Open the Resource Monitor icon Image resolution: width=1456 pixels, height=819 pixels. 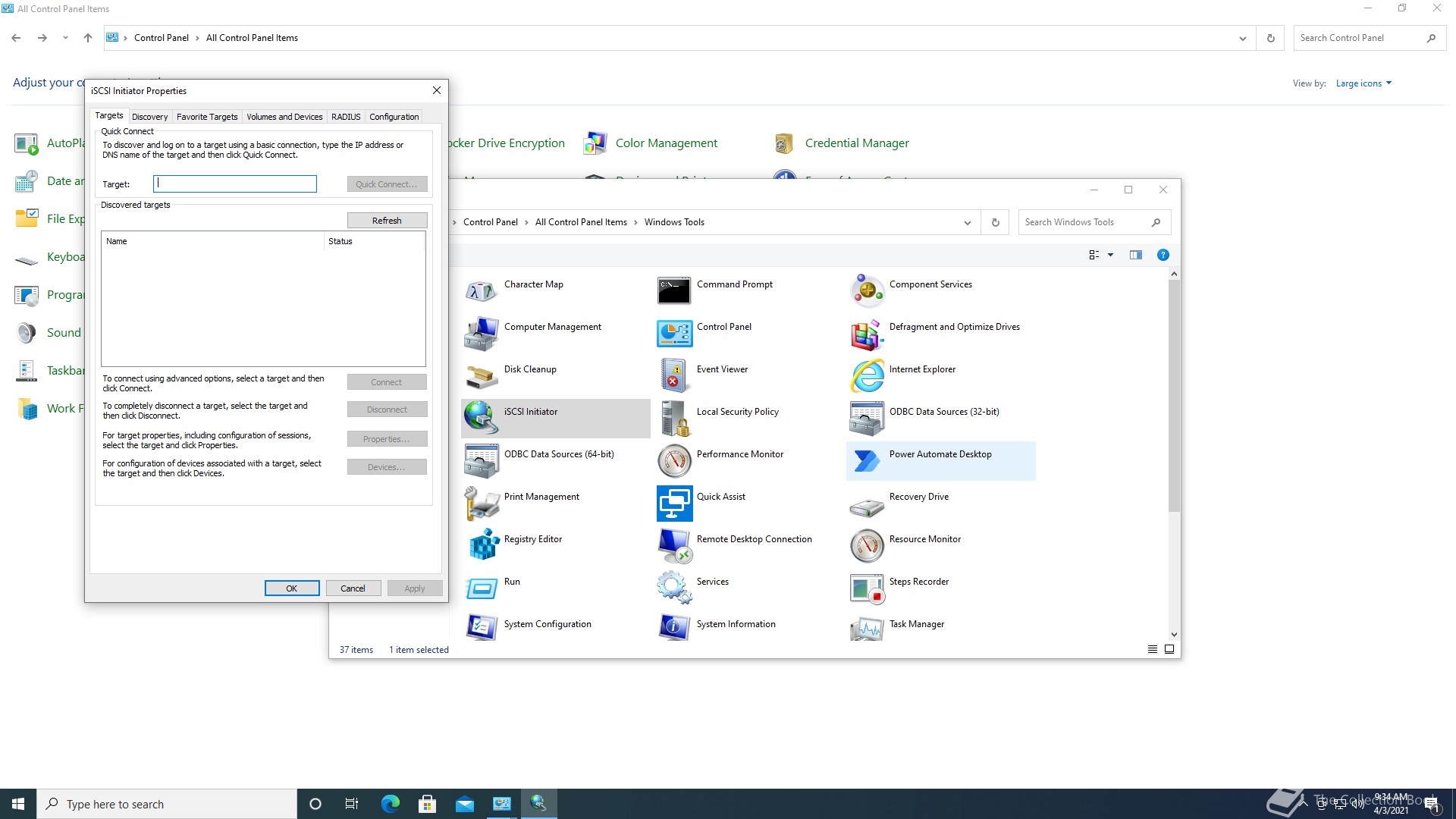(866, 545)
